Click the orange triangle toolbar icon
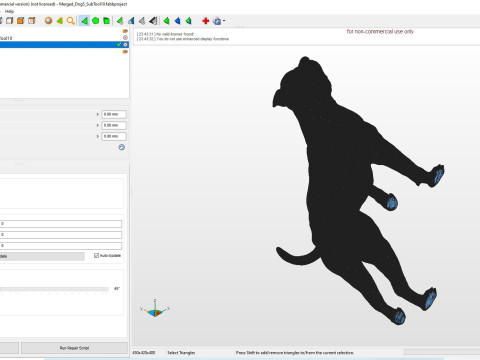This screenshot has height=360, width=480. point(60,21)
